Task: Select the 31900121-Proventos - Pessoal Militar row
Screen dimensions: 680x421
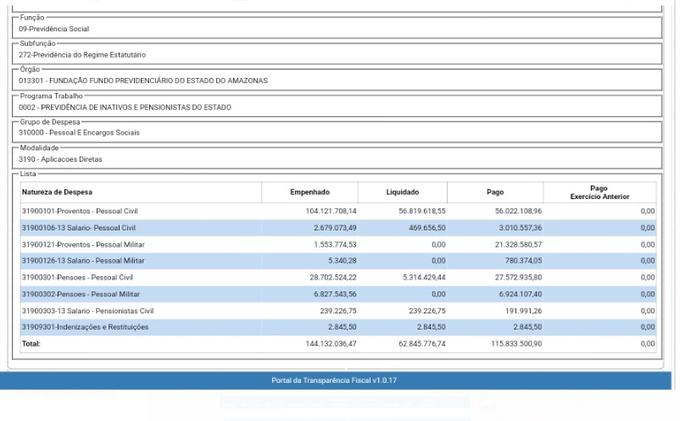Action: (82, 244)
